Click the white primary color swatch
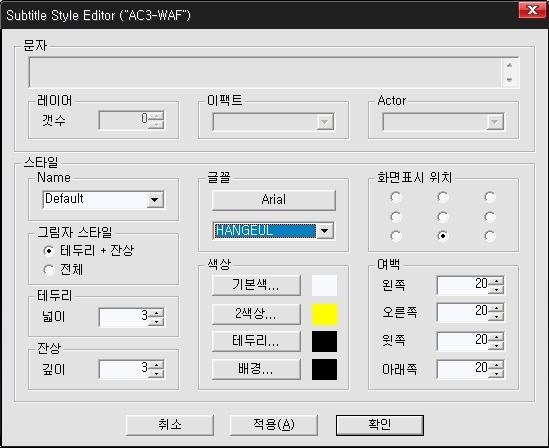The height and width of the screenshot is (448, 549). coord(324,286)
